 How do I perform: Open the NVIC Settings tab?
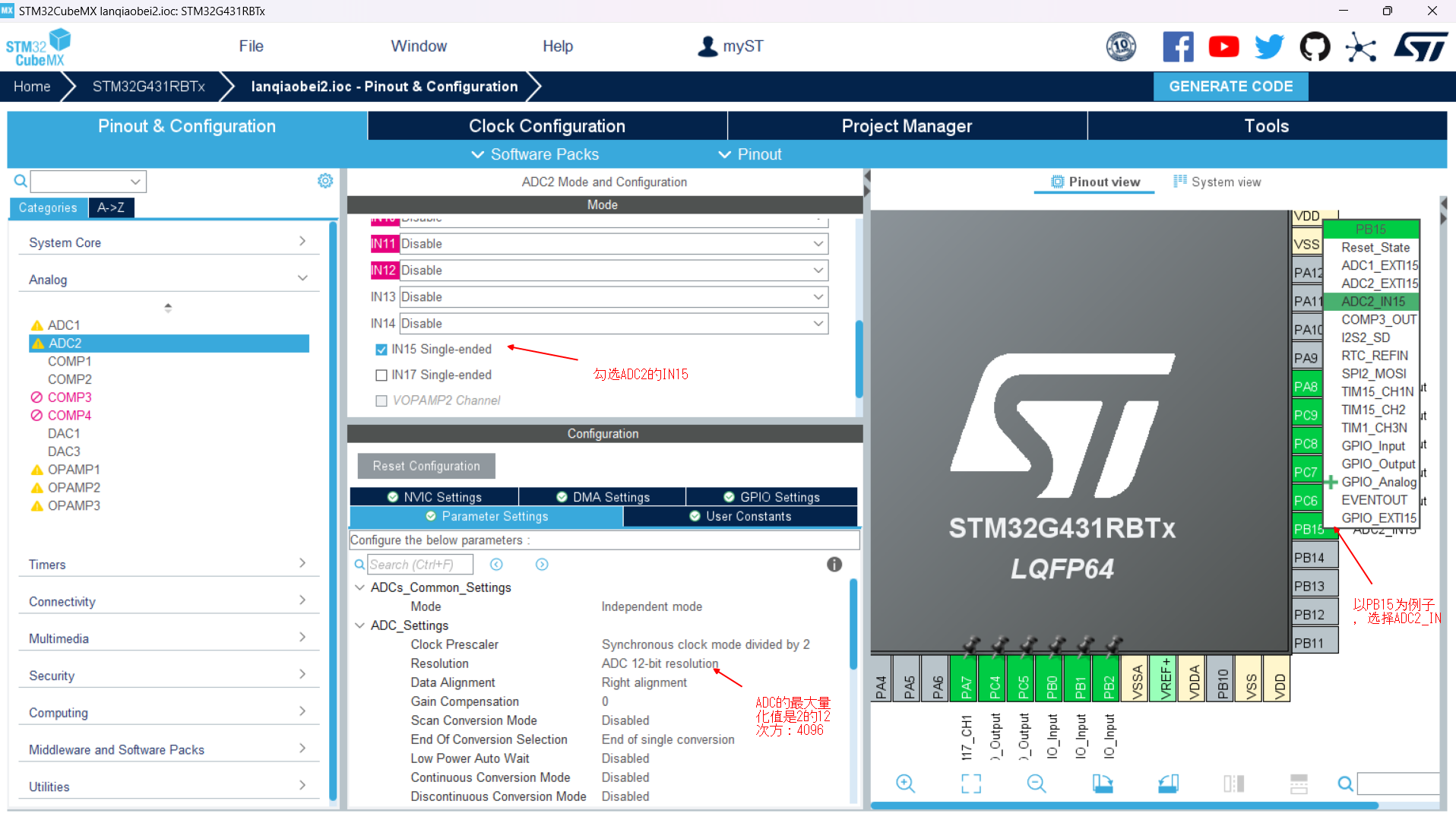click(x=434, y=497)
